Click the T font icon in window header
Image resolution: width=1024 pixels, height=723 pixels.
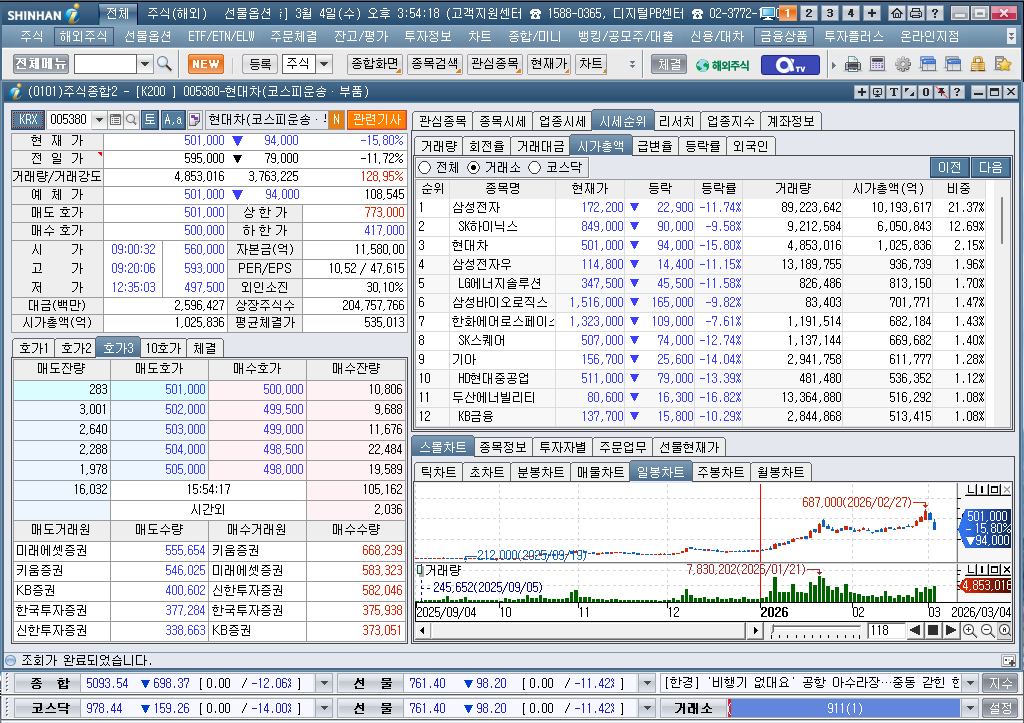[x=893, y=92]
